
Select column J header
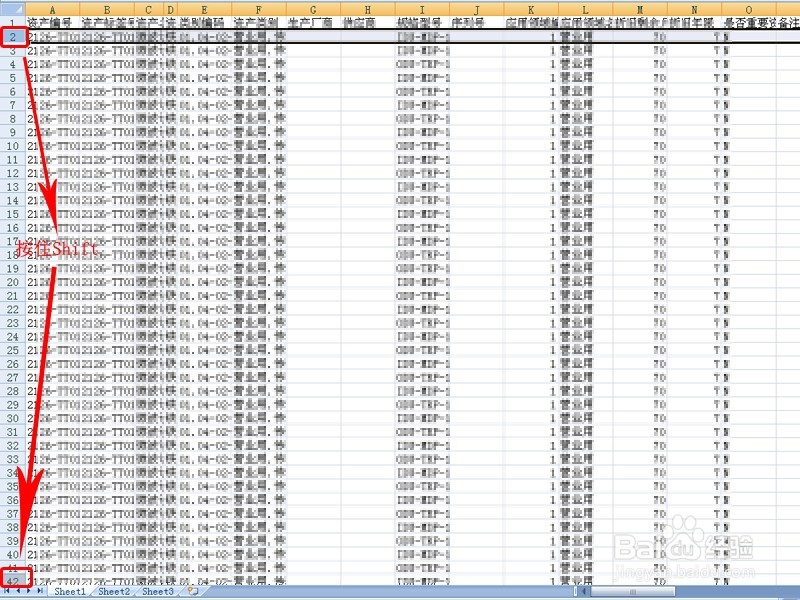[x=477, y=9]
